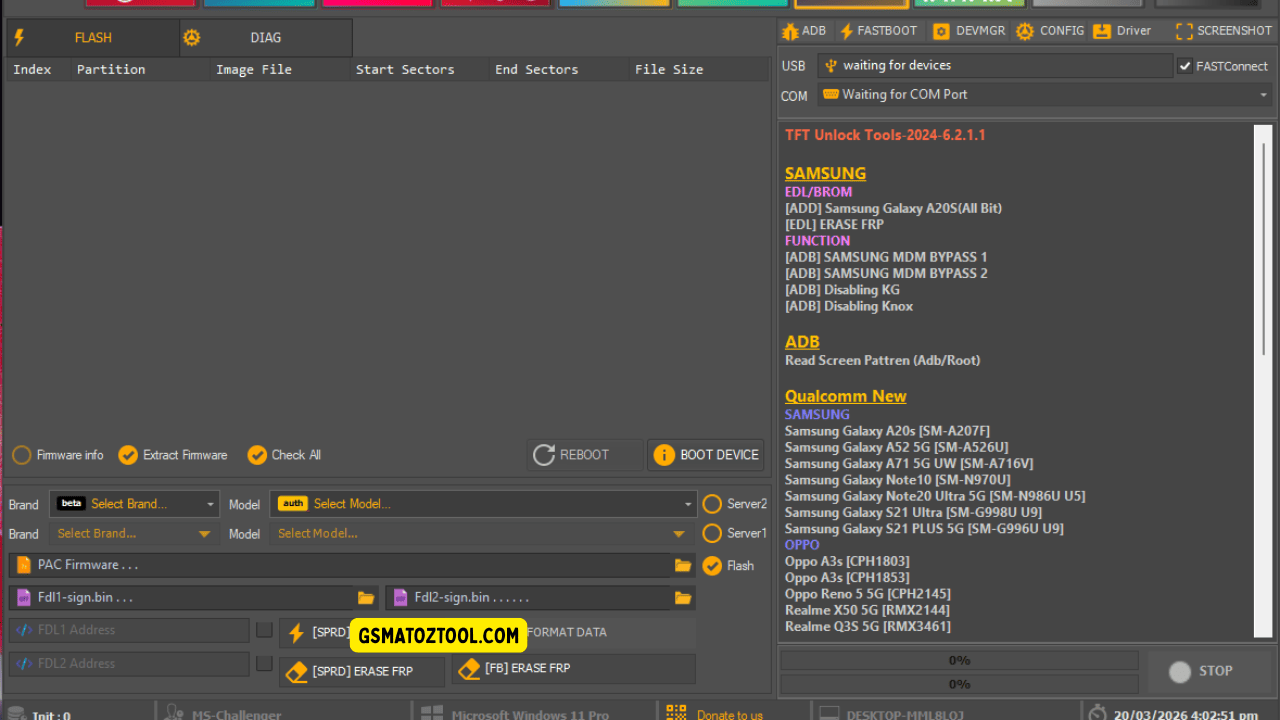The image size is (1280, 720).
Task: Click the REBOOT button
Action: point(584,455)
